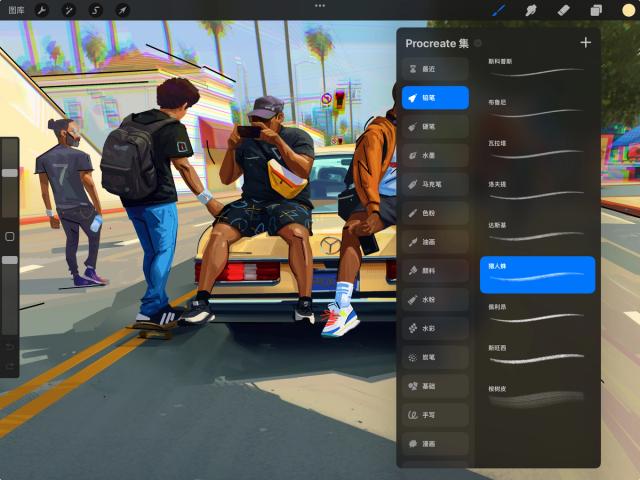Open the active color circle picker

[x=629, y=10]
